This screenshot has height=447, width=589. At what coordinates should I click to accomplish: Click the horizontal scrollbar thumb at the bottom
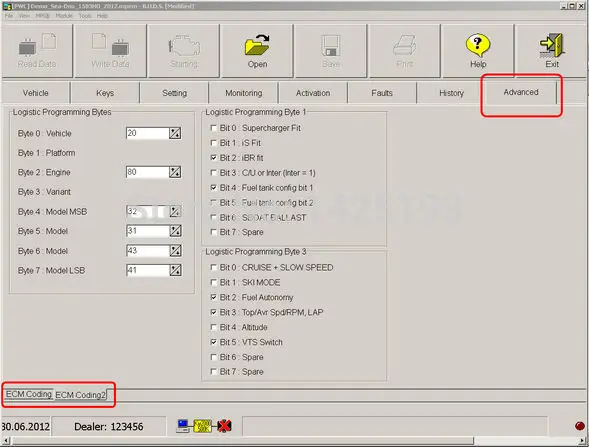tap(242, 440)
